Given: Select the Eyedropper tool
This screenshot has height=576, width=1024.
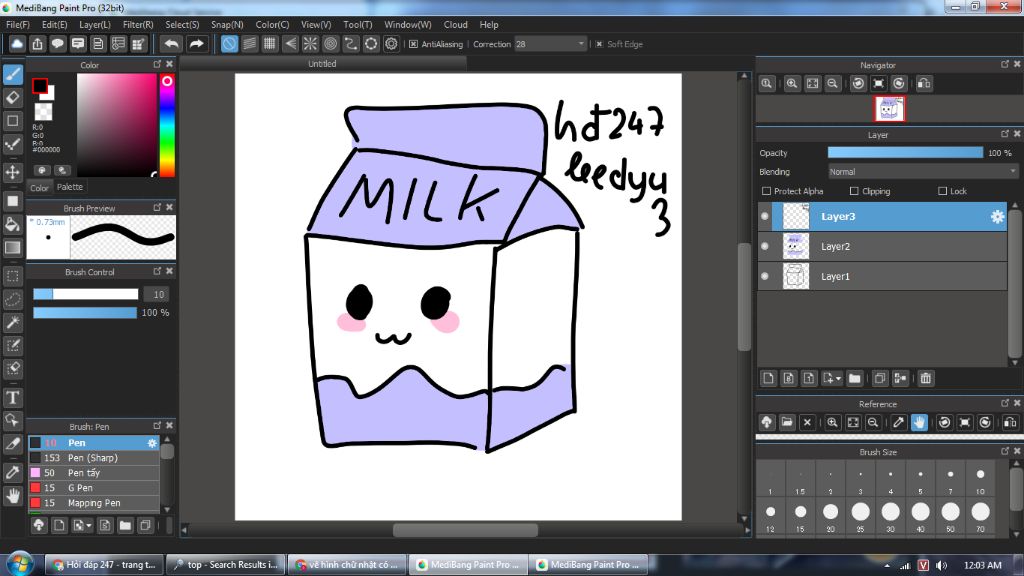Looking at the screenshot, I should coord(13,472).
